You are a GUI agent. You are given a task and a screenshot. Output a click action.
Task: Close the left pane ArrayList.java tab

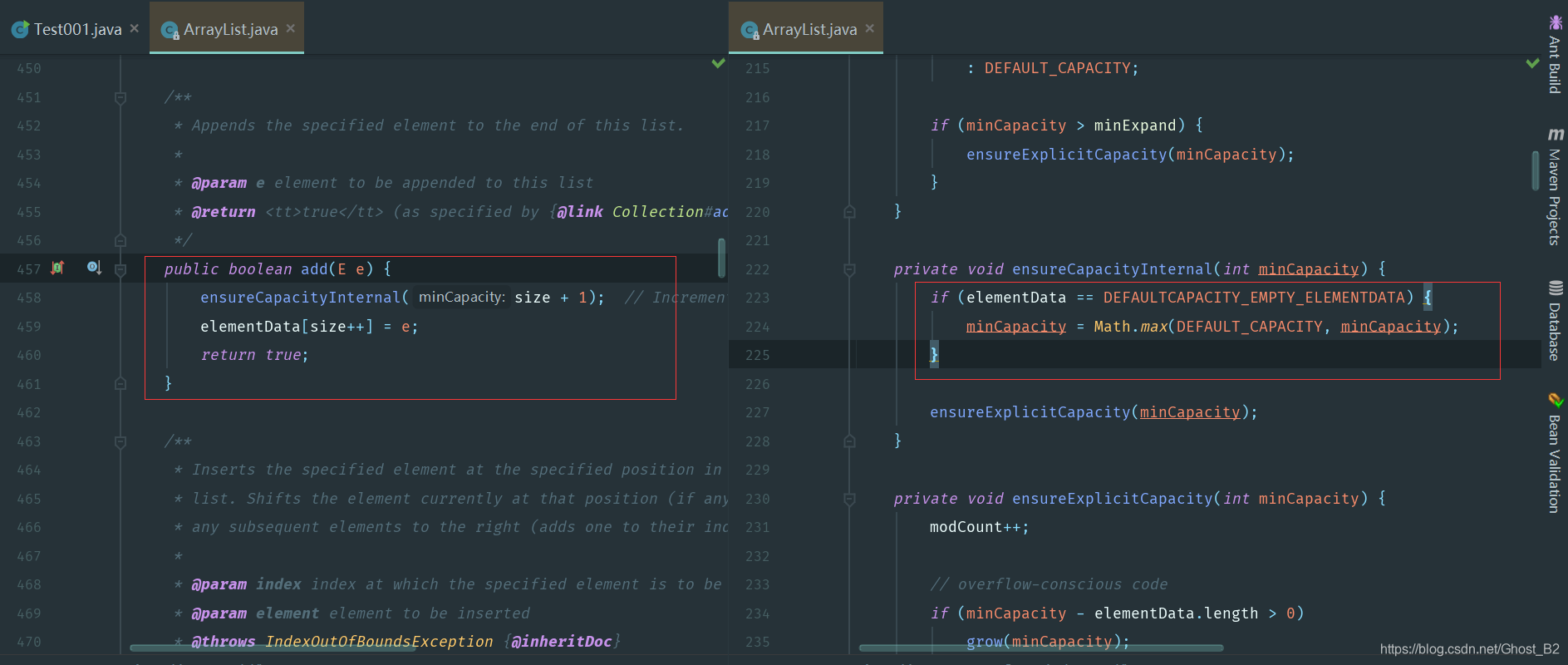pyautogui.click(x=291, y=28)
